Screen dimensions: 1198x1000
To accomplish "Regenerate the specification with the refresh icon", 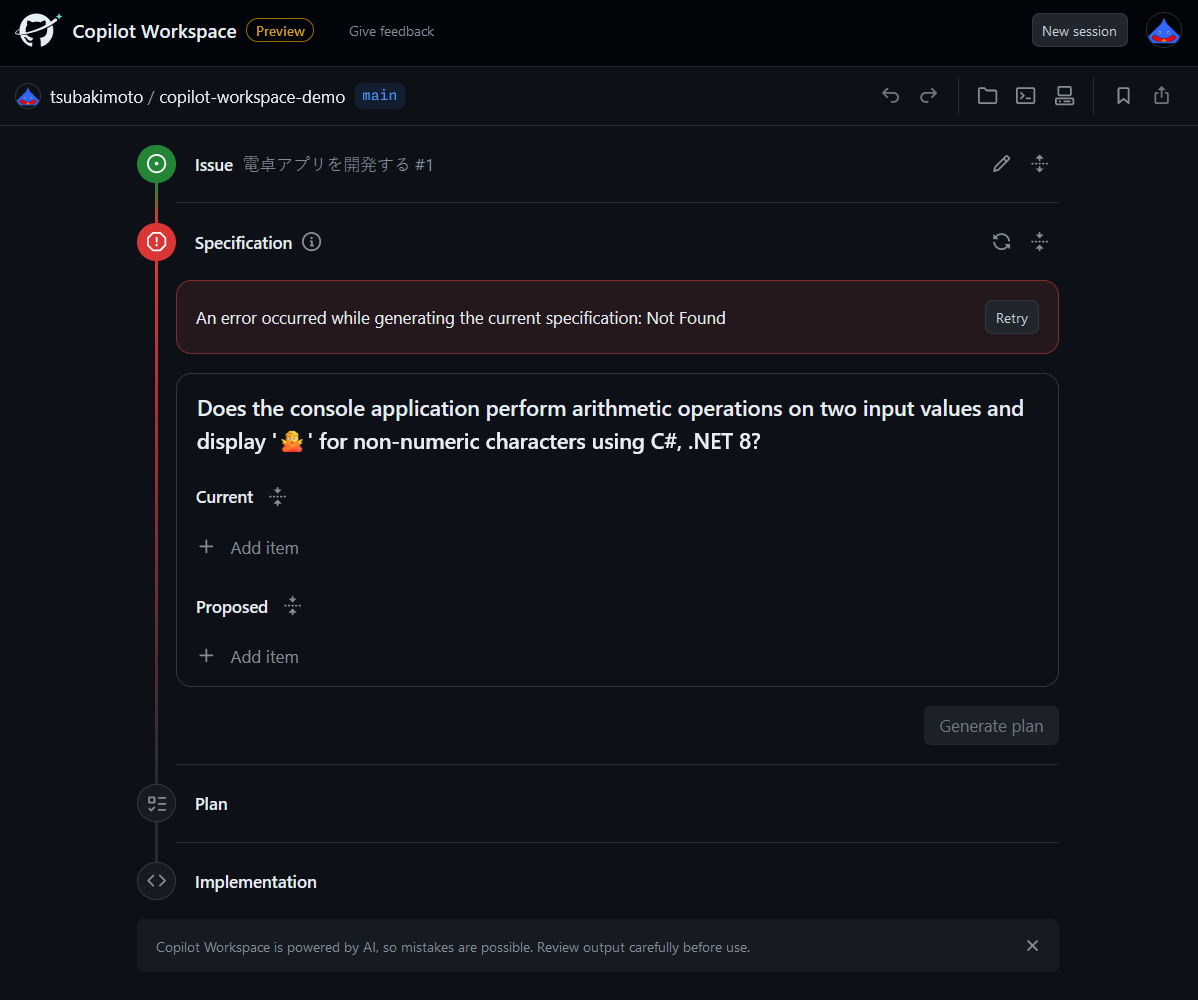I will (x=1001, y=242).
